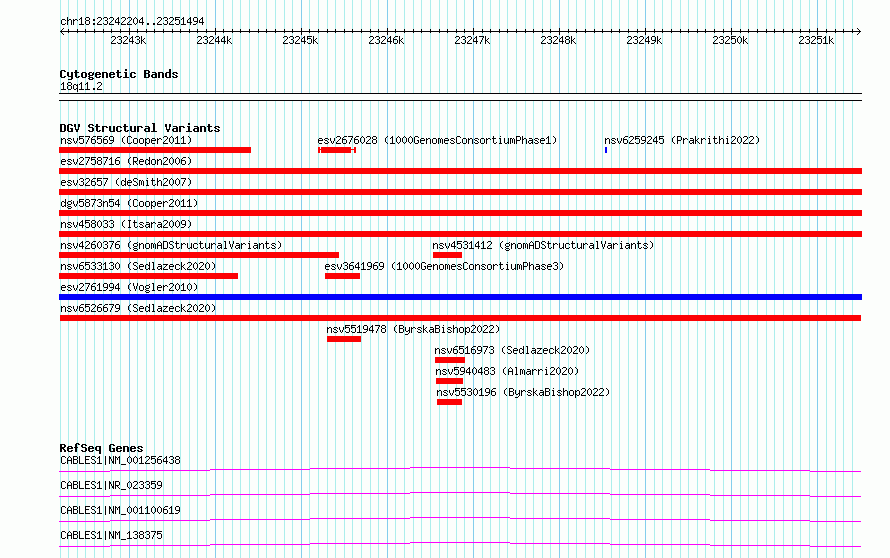Viewport: 890px width, 558px height.
Task: Click the blue esv2761994 variant bar
Action: (x=460, y=297)
